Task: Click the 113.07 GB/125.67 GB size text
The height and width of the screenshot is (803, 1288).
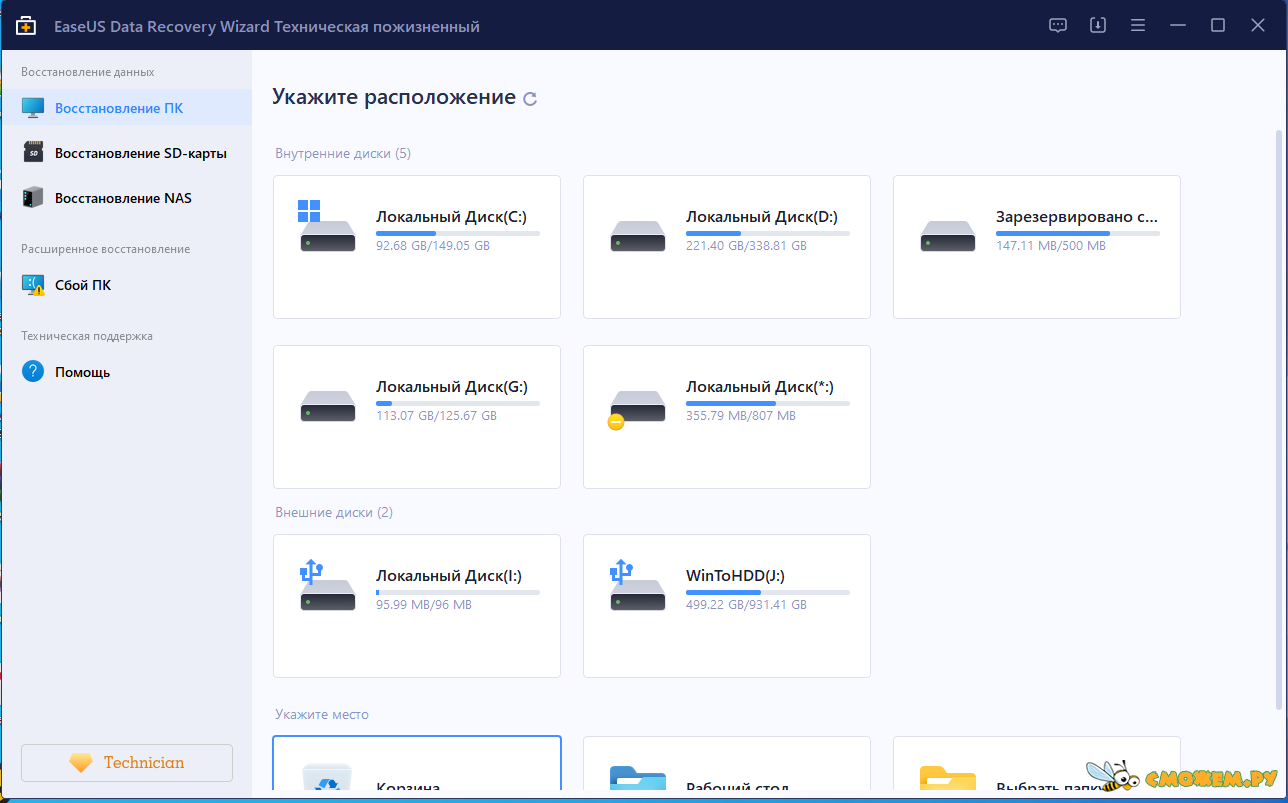Action: [436, 416]
